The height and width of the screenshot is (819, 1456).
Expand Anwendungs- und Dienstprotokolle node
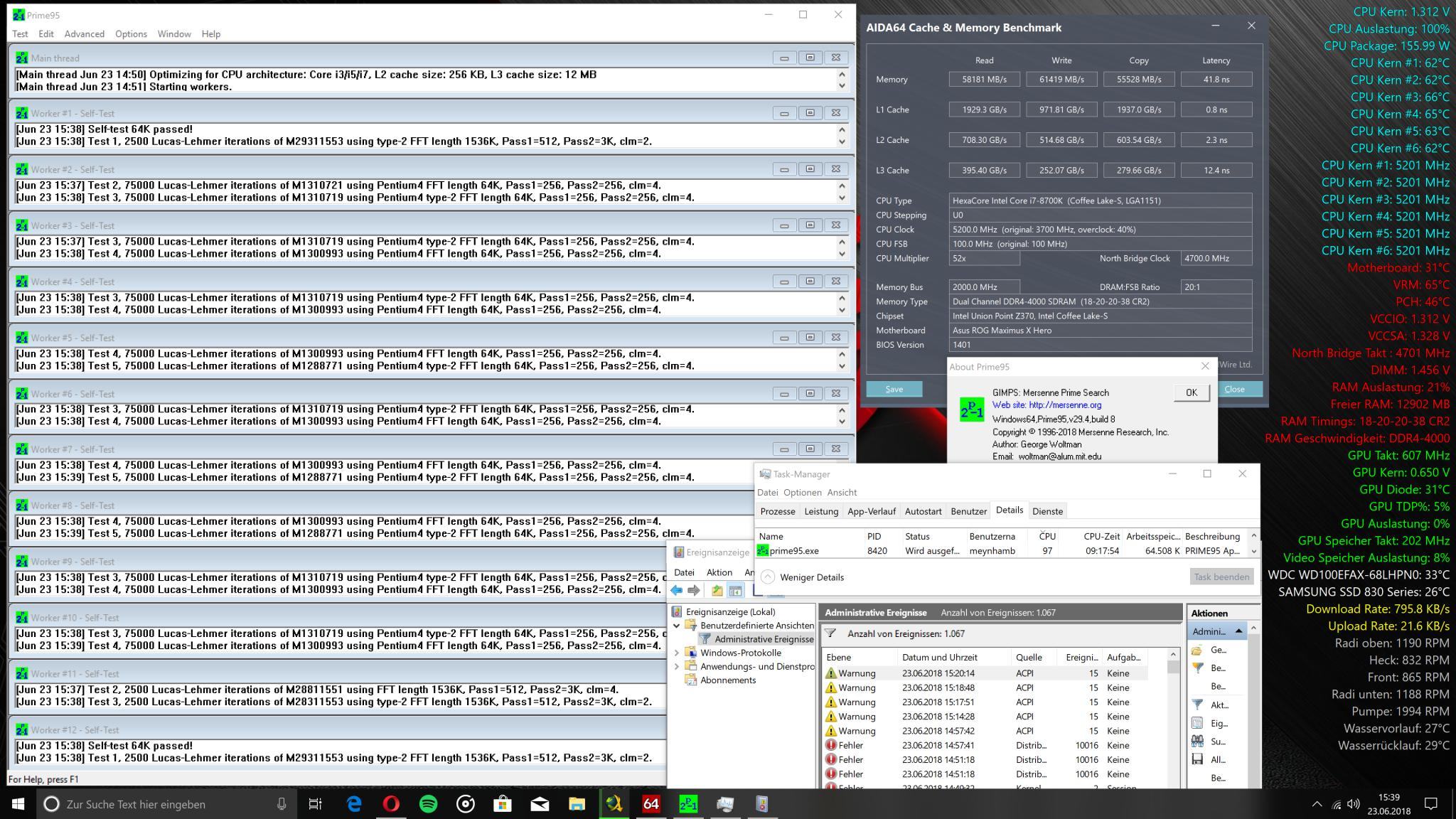tap(677, 666)
